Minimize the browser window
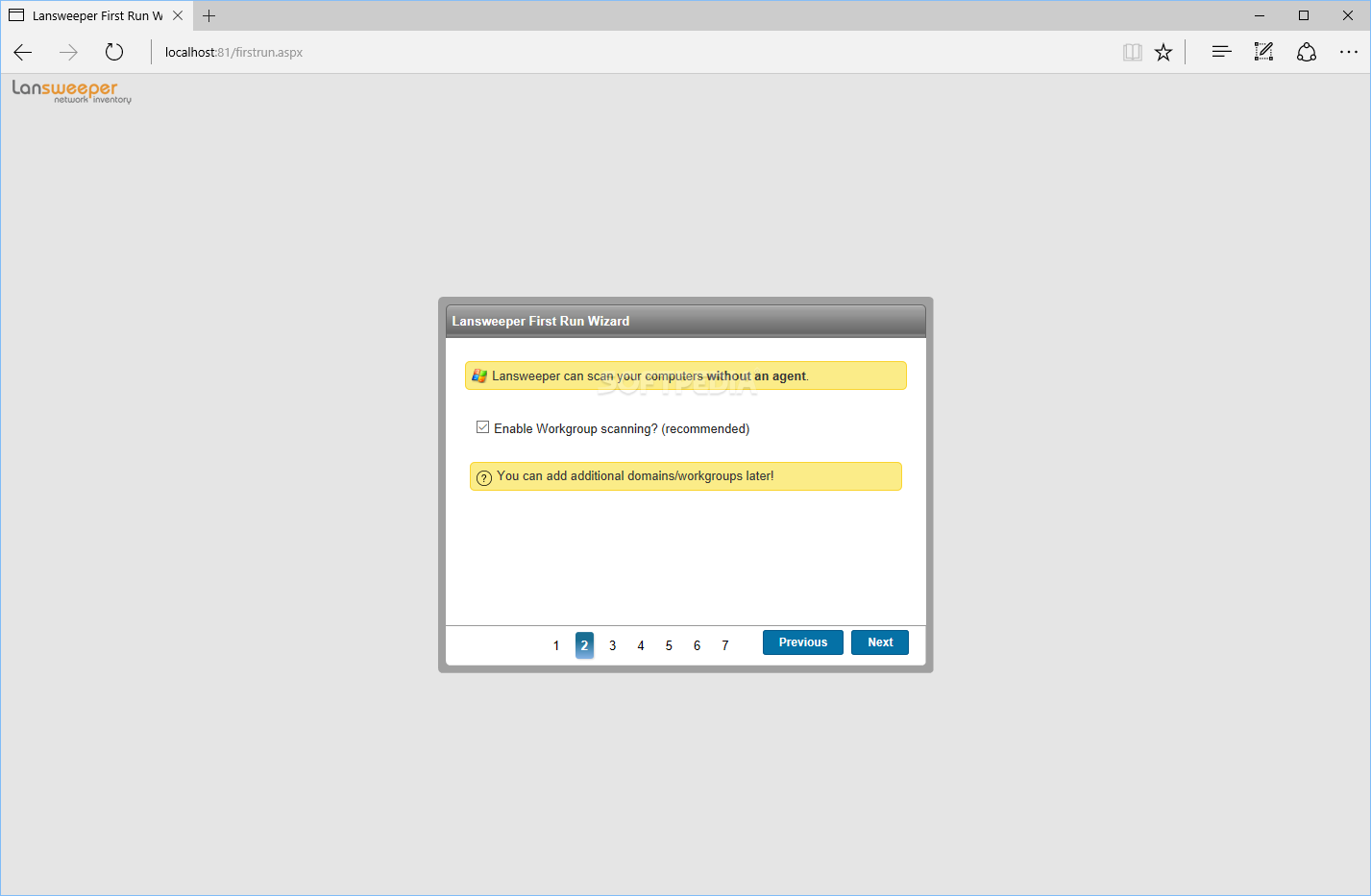The height and width of the screenshot is (896, 1371). pyautogui.click(x=1260, y=15)
